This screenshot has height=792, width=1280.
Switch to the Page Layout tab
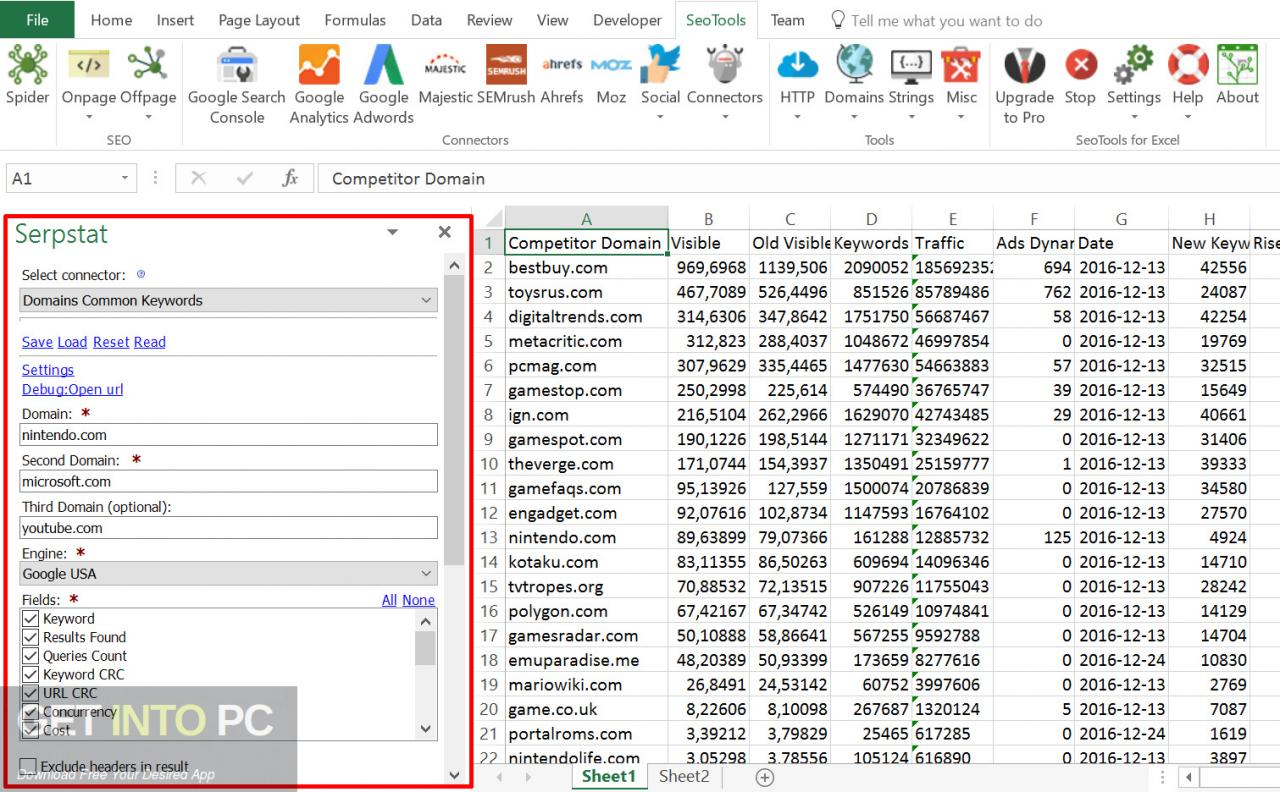[259, 20]
